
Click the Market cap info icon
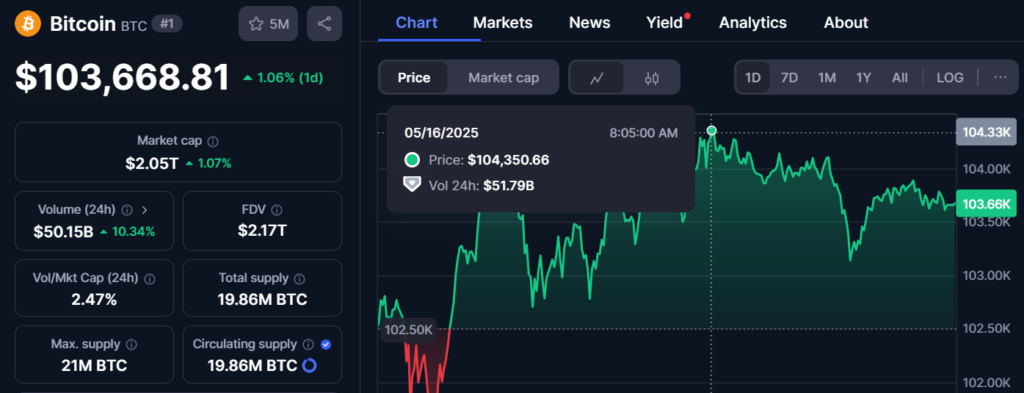213,141
